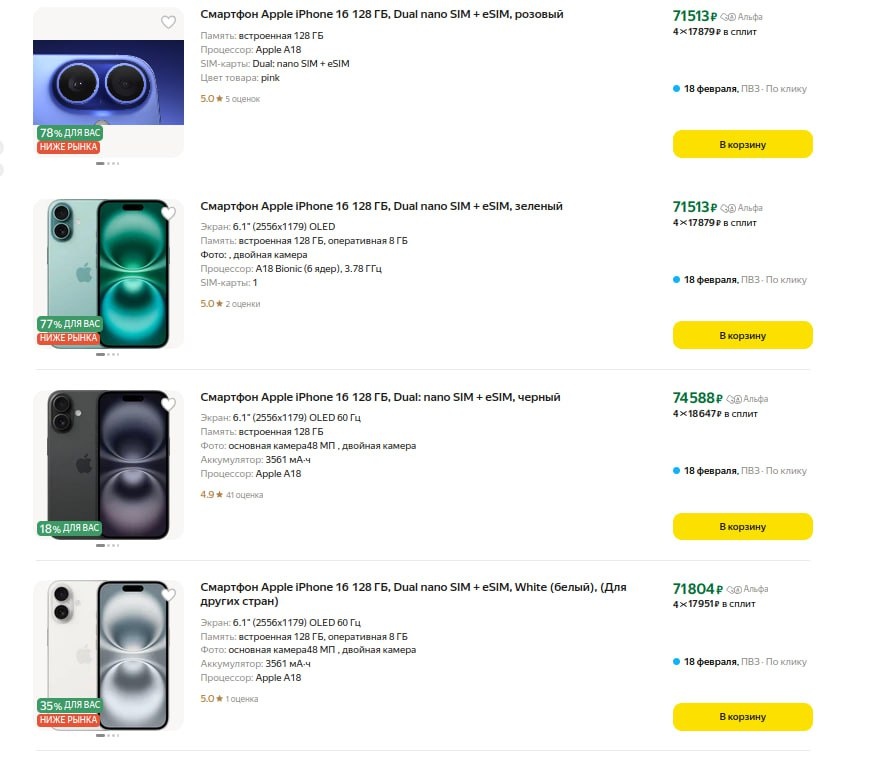Click the blue delivery dot of green iPhone
Viewport: 883px width, 757px height.
677,280
